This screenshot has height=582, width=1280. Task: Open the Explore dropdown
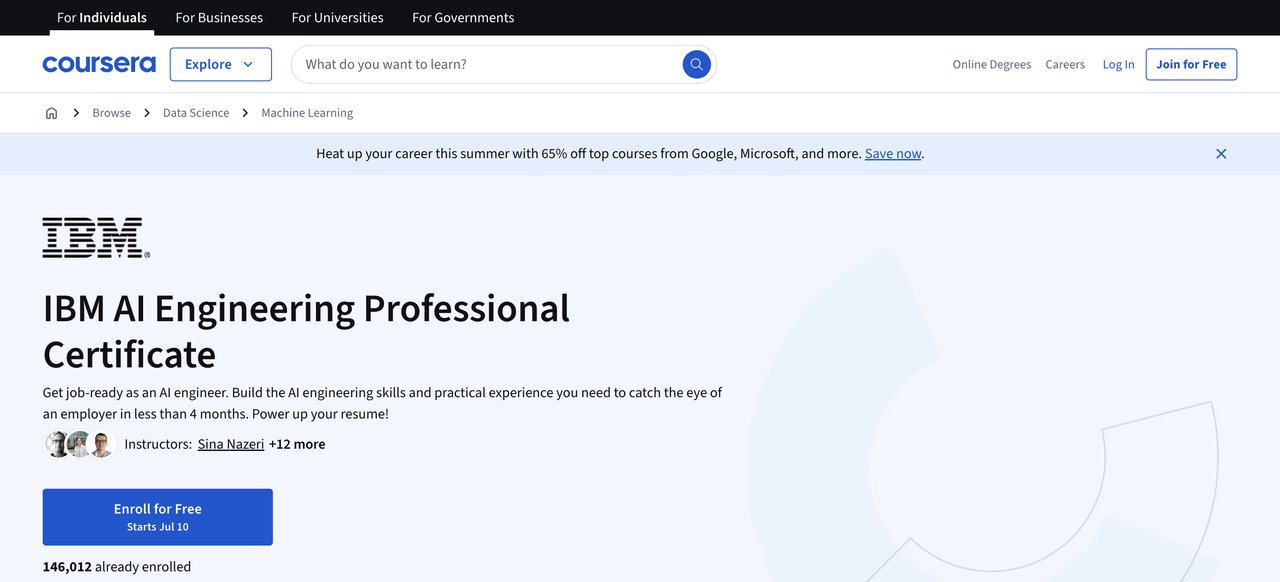[x=221, y=64]
